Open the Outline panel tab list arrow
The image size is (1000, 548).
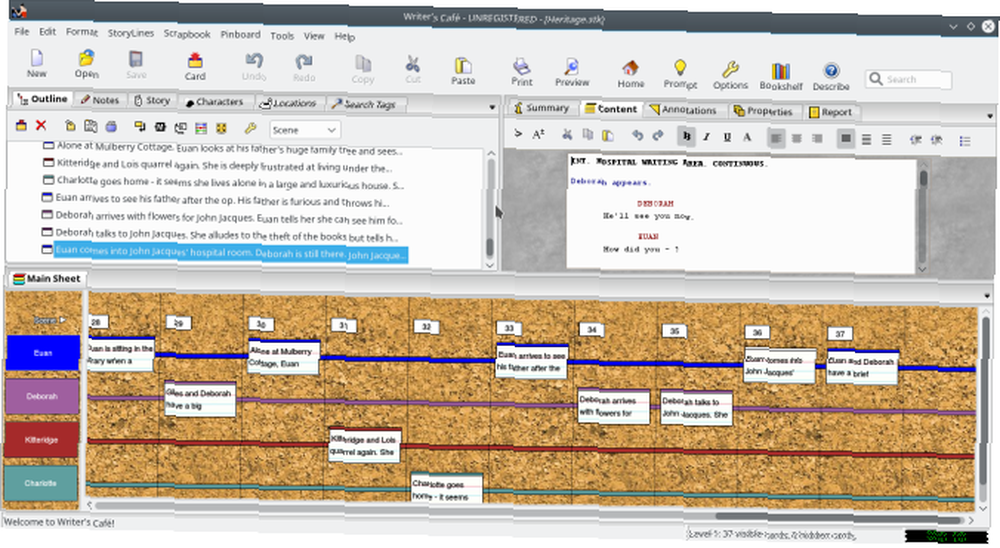[x=492, y=107]
